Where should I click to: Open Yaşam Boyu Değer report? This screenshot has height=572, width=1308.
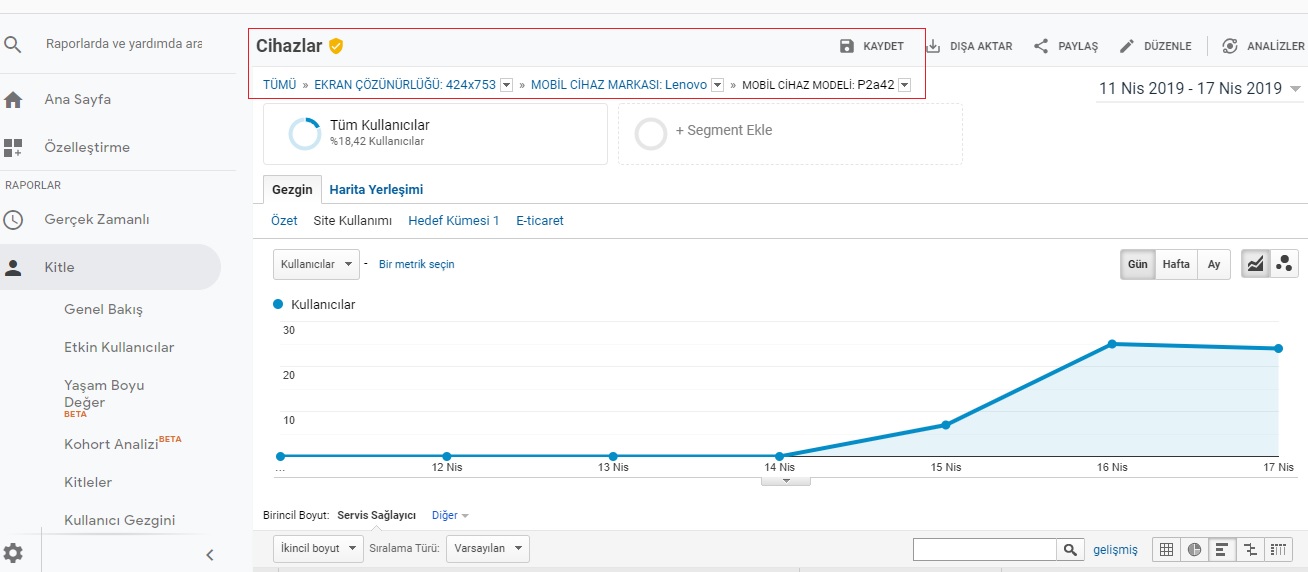click(x=104, y=394)
